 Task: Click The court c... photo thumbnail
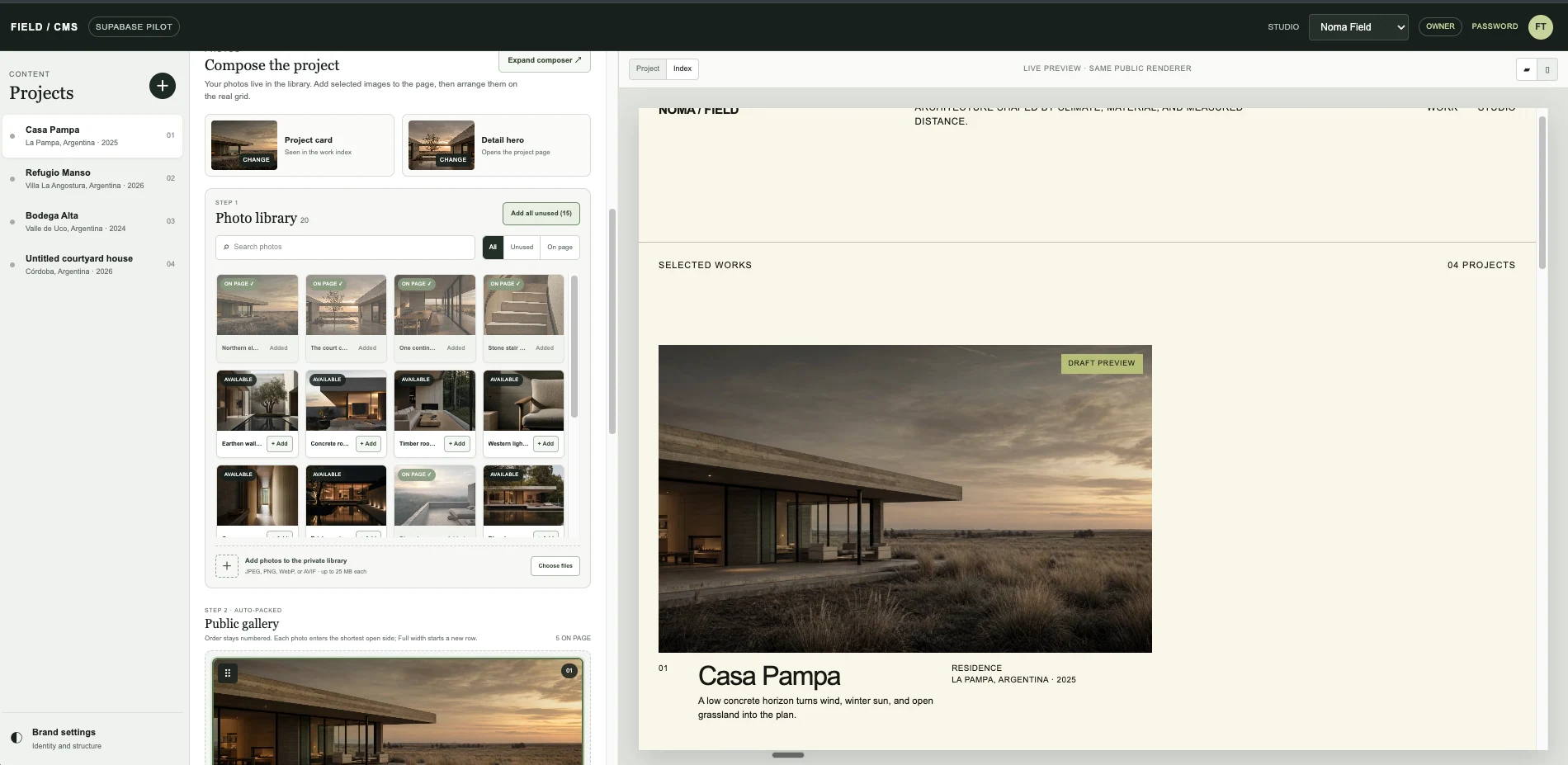[x=346, y=305]
